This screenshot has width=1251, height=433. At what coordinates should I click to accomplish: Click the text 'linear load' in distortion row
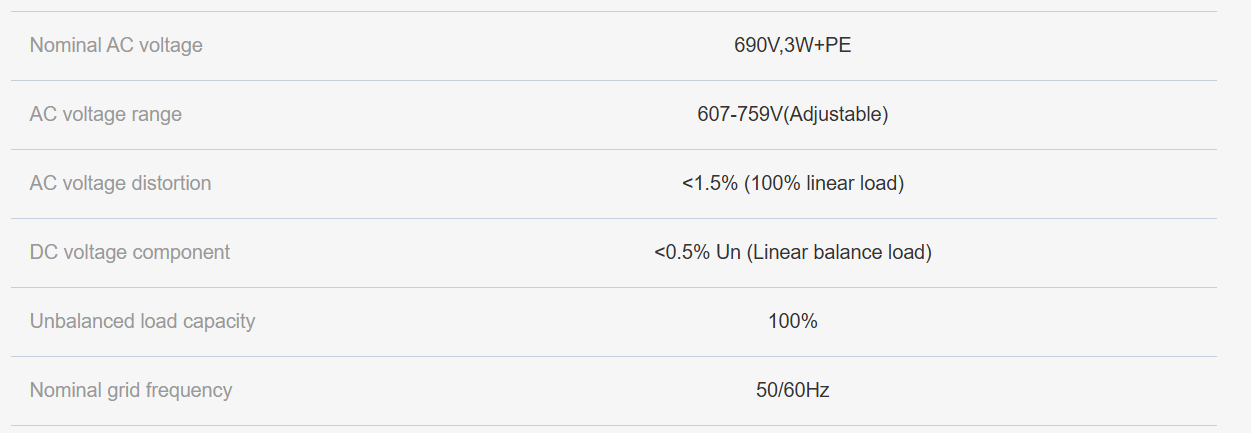(x=851, y=183)
